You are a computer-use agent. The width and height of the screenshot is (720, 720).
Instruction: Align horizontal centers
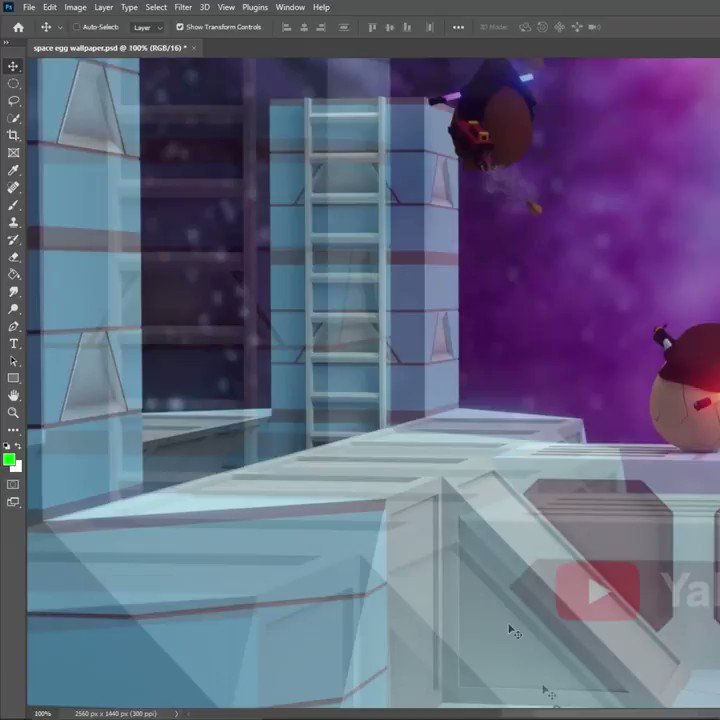tap(304, 28)
